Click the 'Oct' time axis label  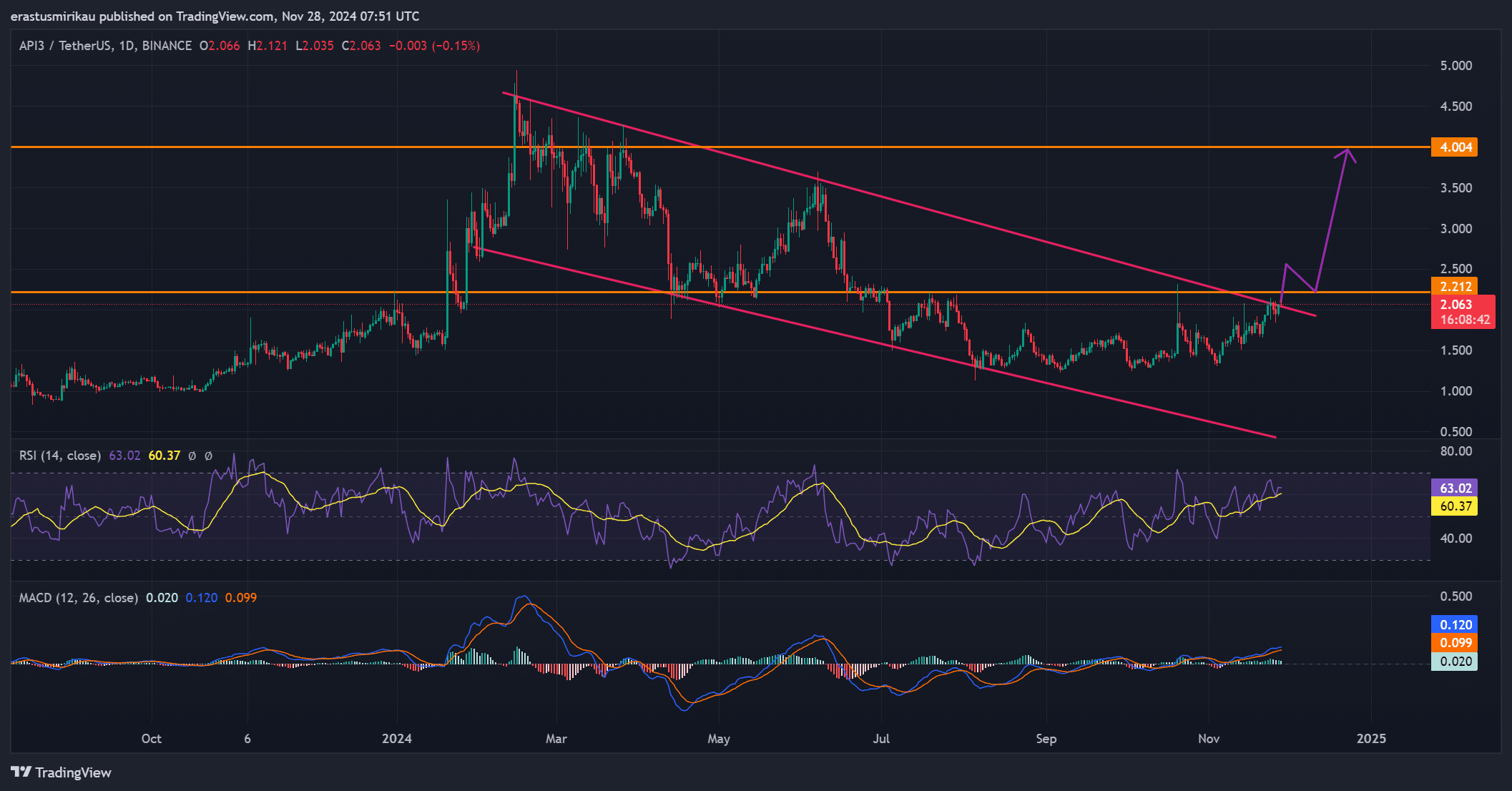tap(152, 739)
